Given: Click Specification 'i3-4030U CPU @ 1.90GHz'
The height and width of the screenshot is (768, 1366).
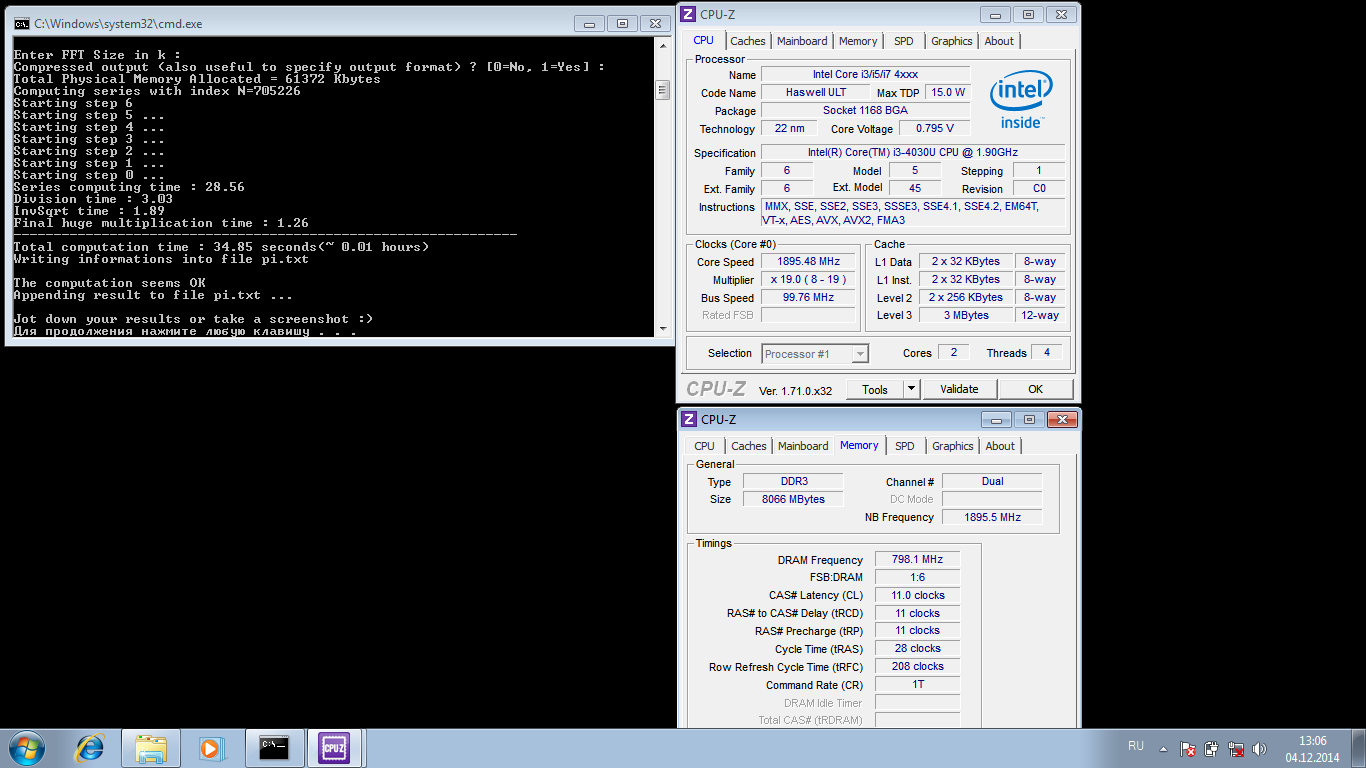Looking at the screenshot, I should (x=913, y=152).
